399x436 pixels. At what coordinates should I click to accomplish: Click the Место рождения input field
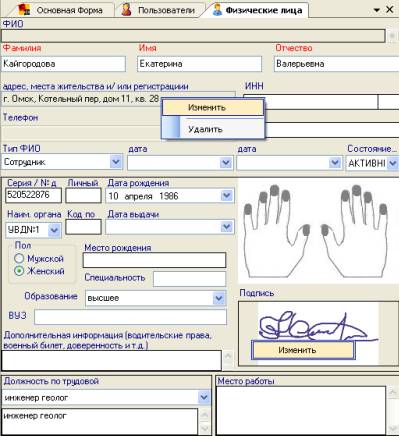point(154,260)
